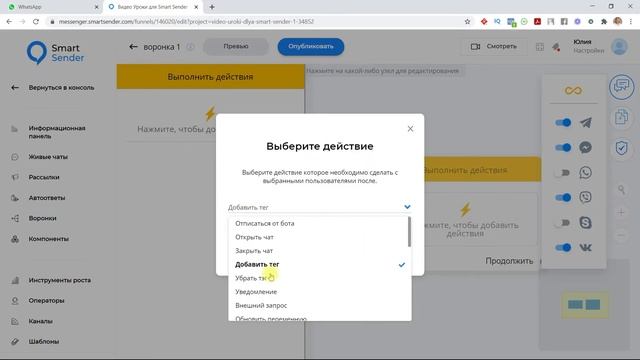Viewport: 640px width, 360px height.
Task: Open the action dropdown showing Добавить тег
Action: 319,207
